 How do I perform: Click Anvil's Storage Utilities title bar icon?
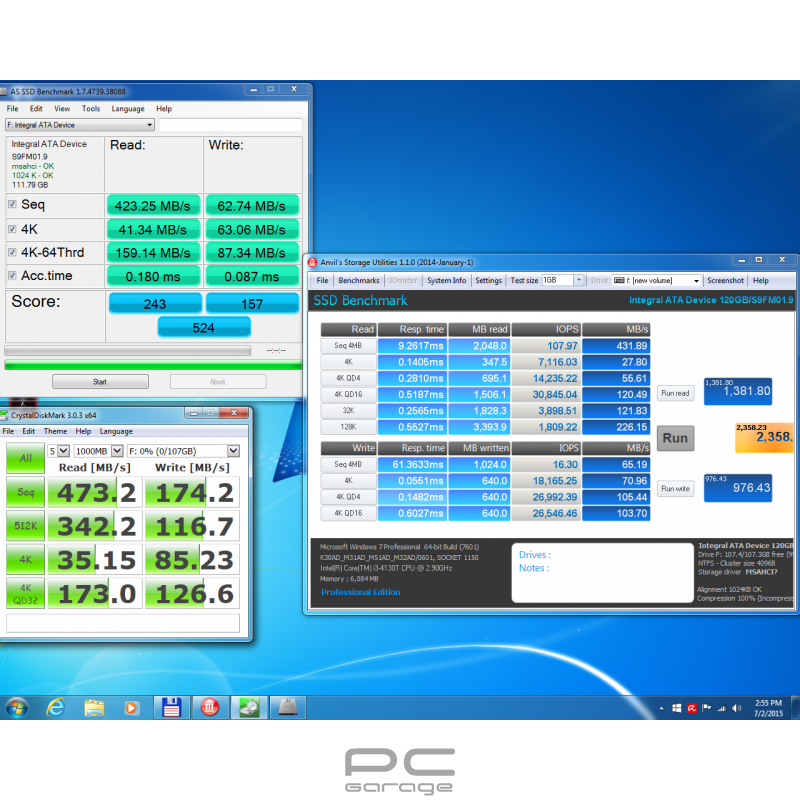pos(313,262)
